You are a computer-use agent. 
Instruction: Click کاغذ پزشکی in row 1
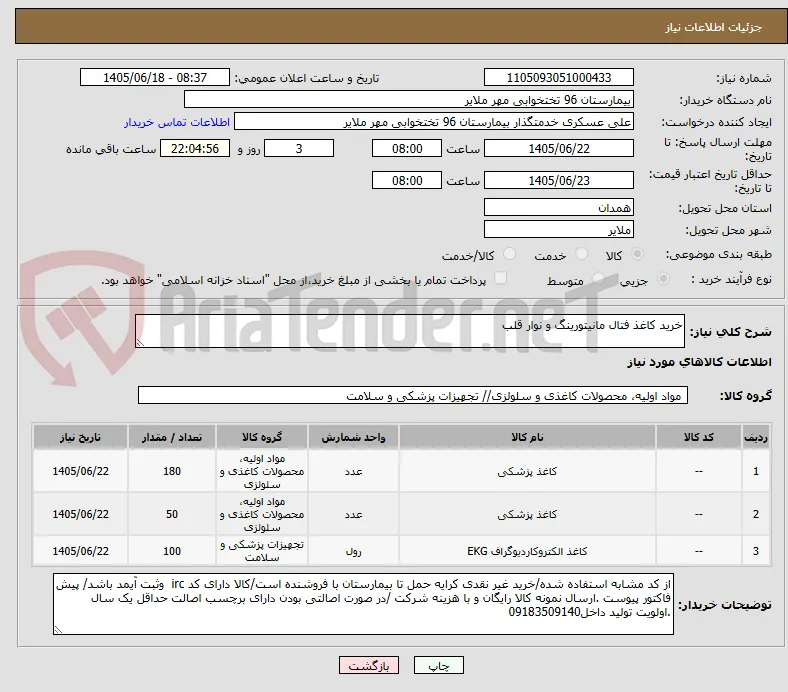(x=527, y=471)
